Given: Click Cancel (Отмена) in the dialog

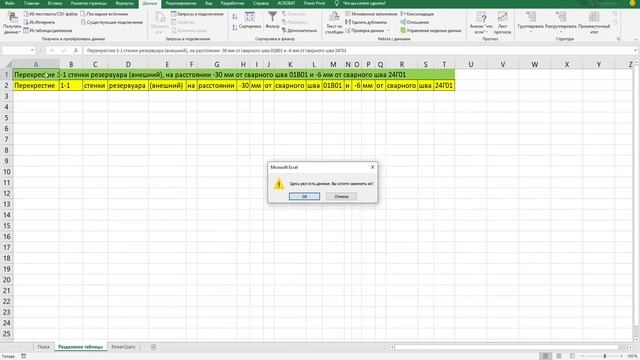Looking at the screenshot, I should [x=341, y=196].
